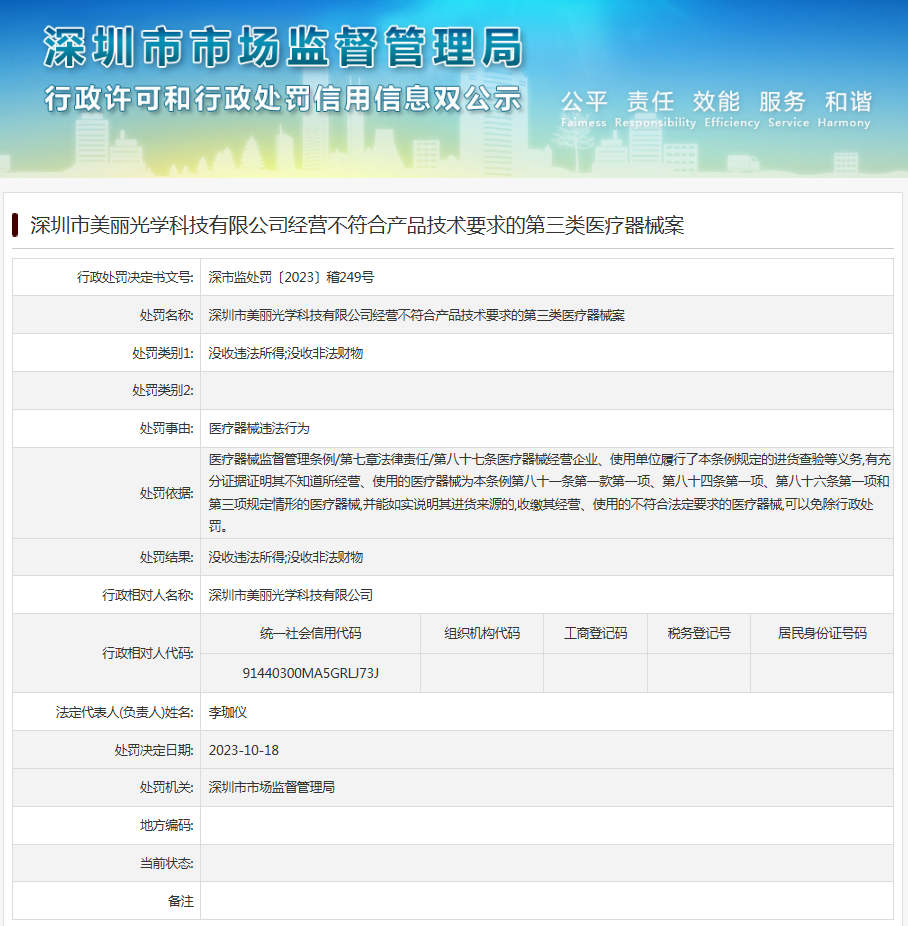Click the 公平 Fairness slogan text
Screen dimensions: 908x926
584,109
